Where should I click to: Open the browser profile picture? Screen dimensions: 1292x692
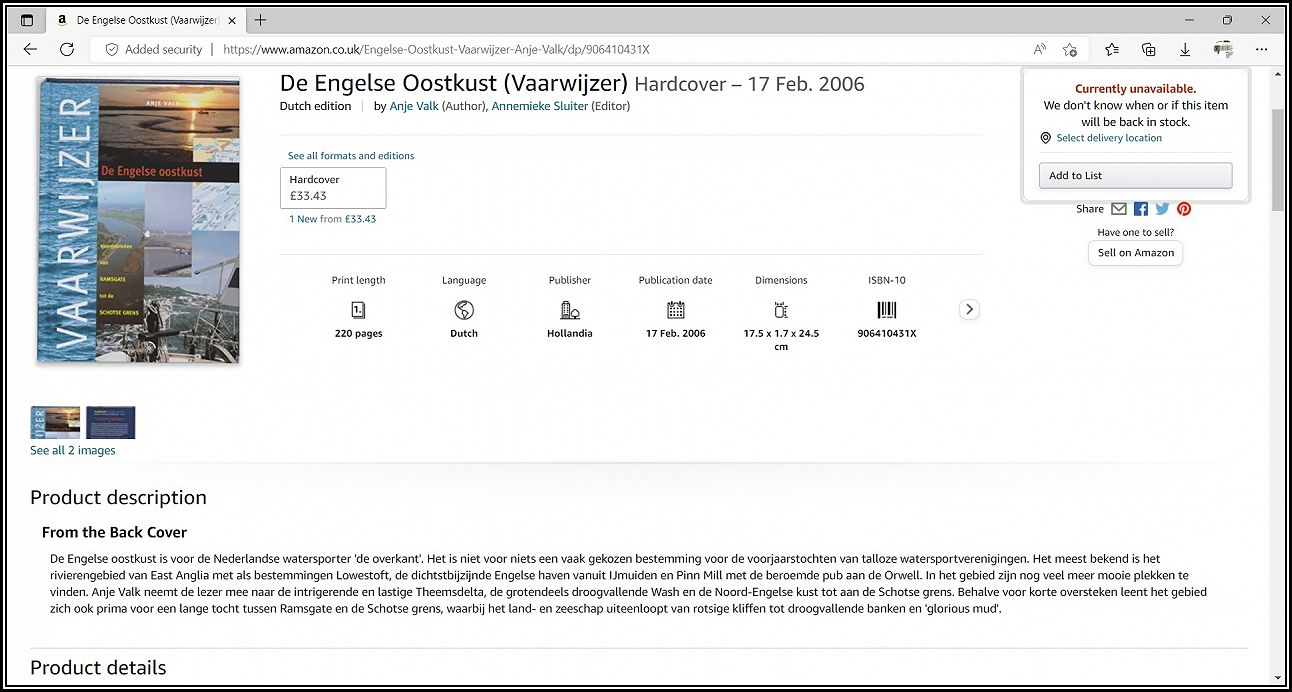tap(1222, 49)
